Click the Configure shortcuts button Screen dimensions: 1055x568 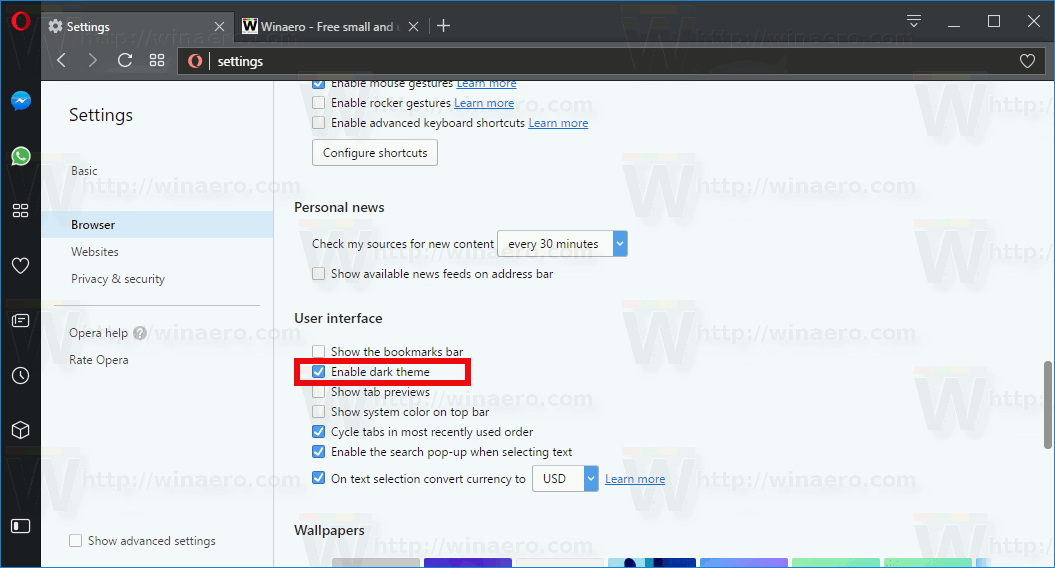[x=375, y=153]
